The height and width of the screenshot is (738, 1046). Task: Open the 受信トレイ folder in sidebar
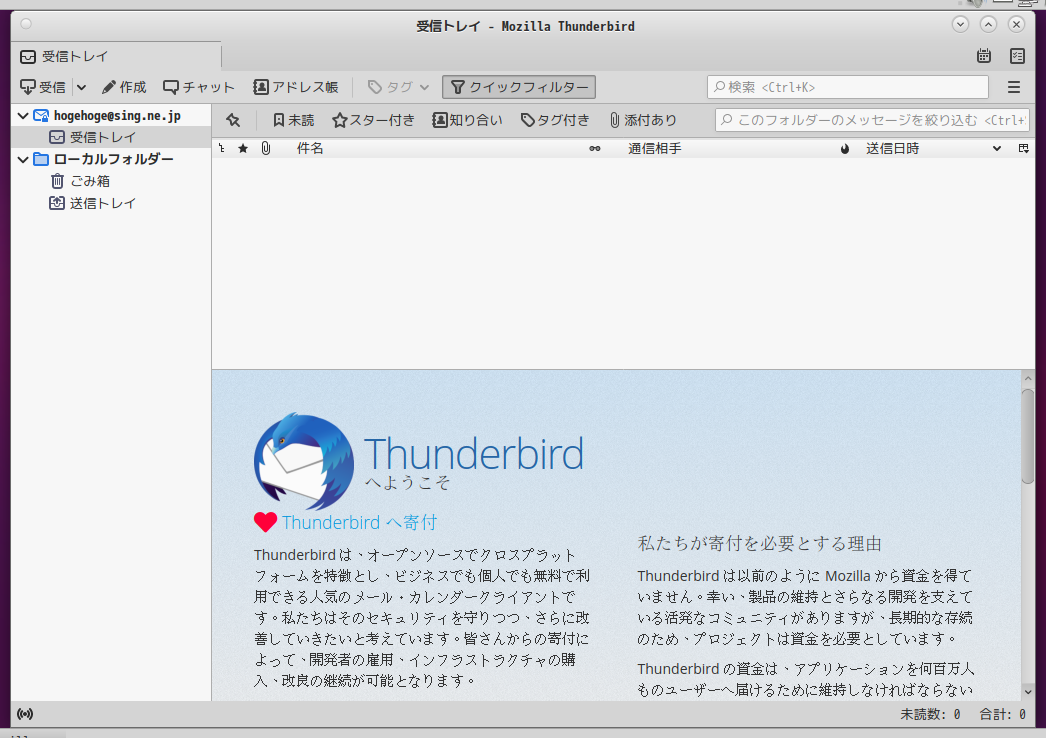pos(103,137)
